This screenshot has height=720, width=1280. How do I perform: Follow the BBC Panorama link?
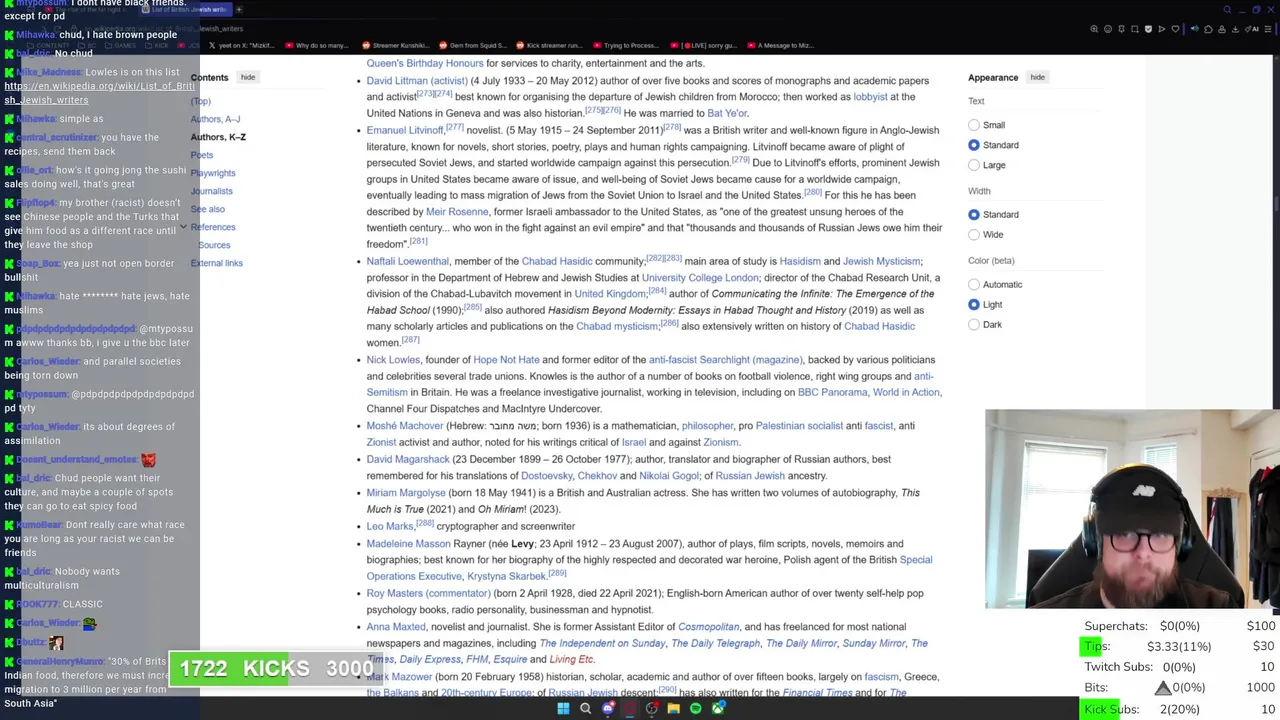(x=832, y=393)
